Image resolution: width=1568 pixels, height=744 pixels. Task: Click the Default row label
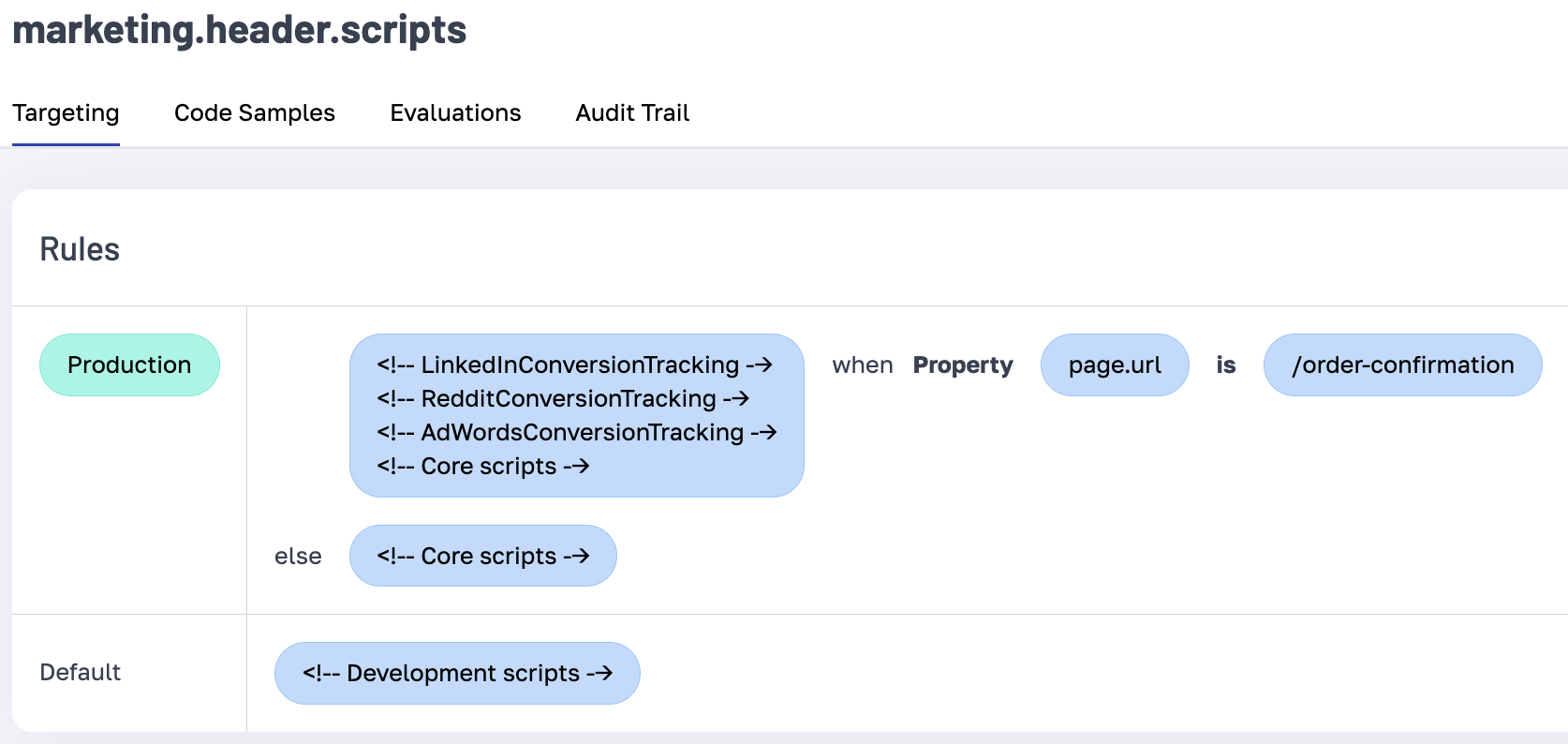click(x=81, y=672)
